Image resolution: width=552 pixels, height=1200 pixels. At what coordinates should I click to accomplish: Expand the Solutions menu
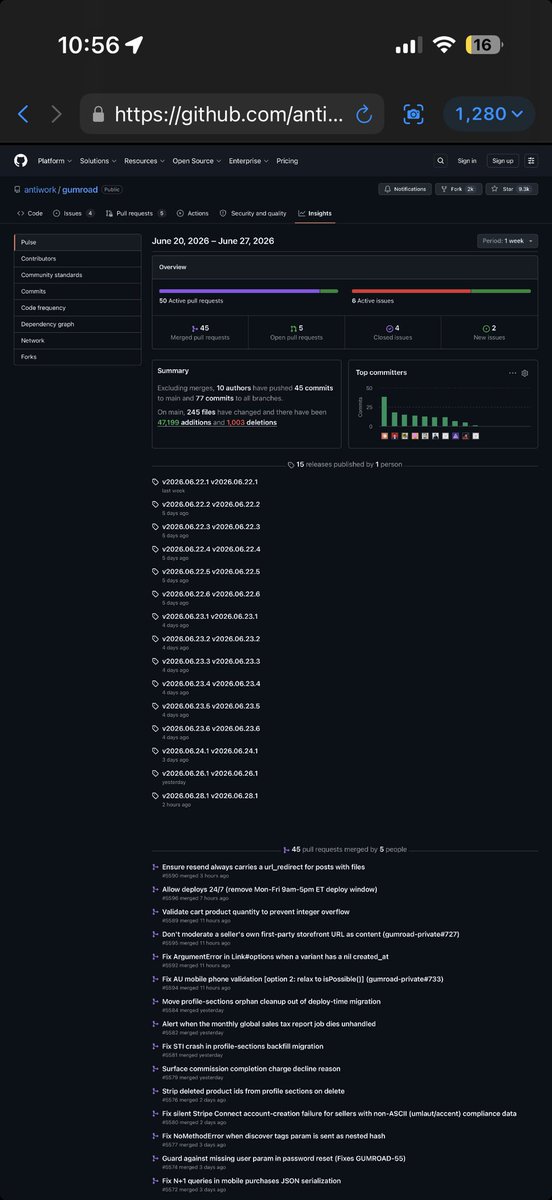(98, 160)
